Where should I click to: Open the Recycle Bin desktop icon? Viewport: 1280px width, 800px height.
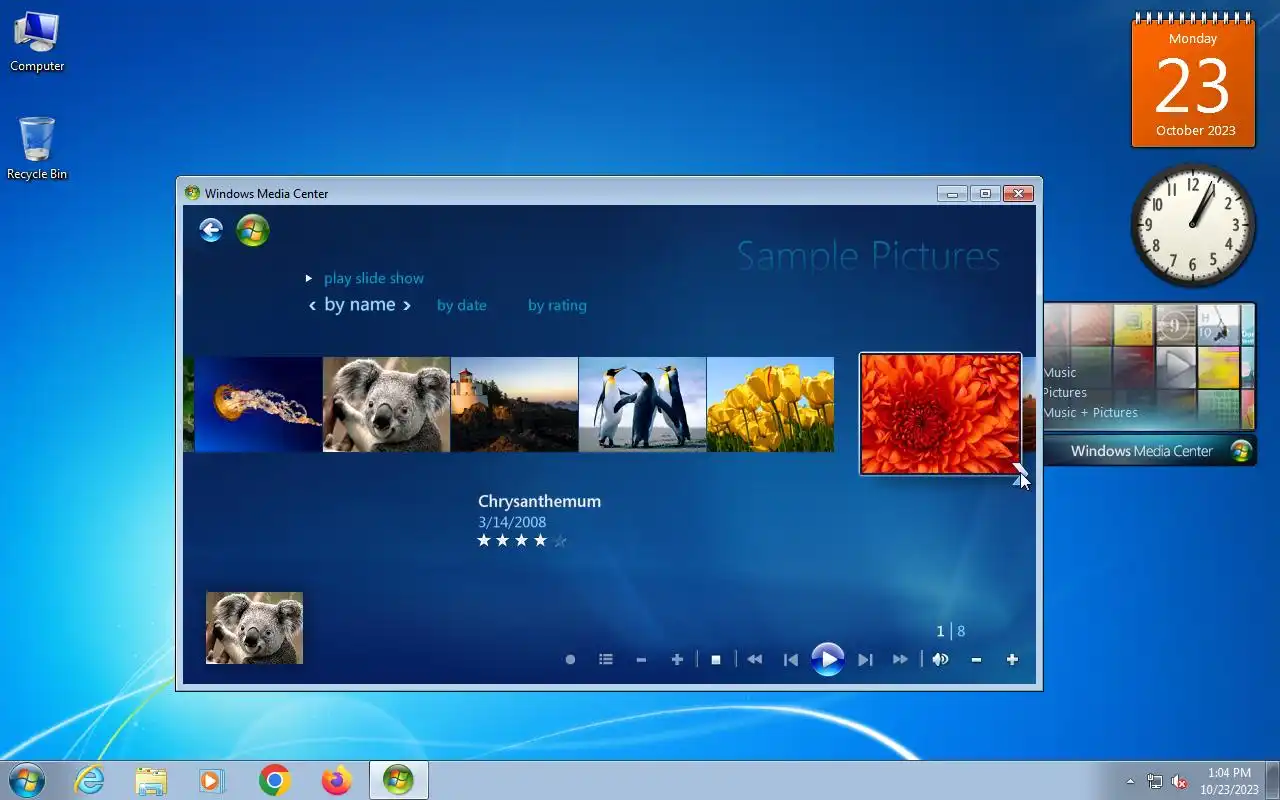(37, 149)
